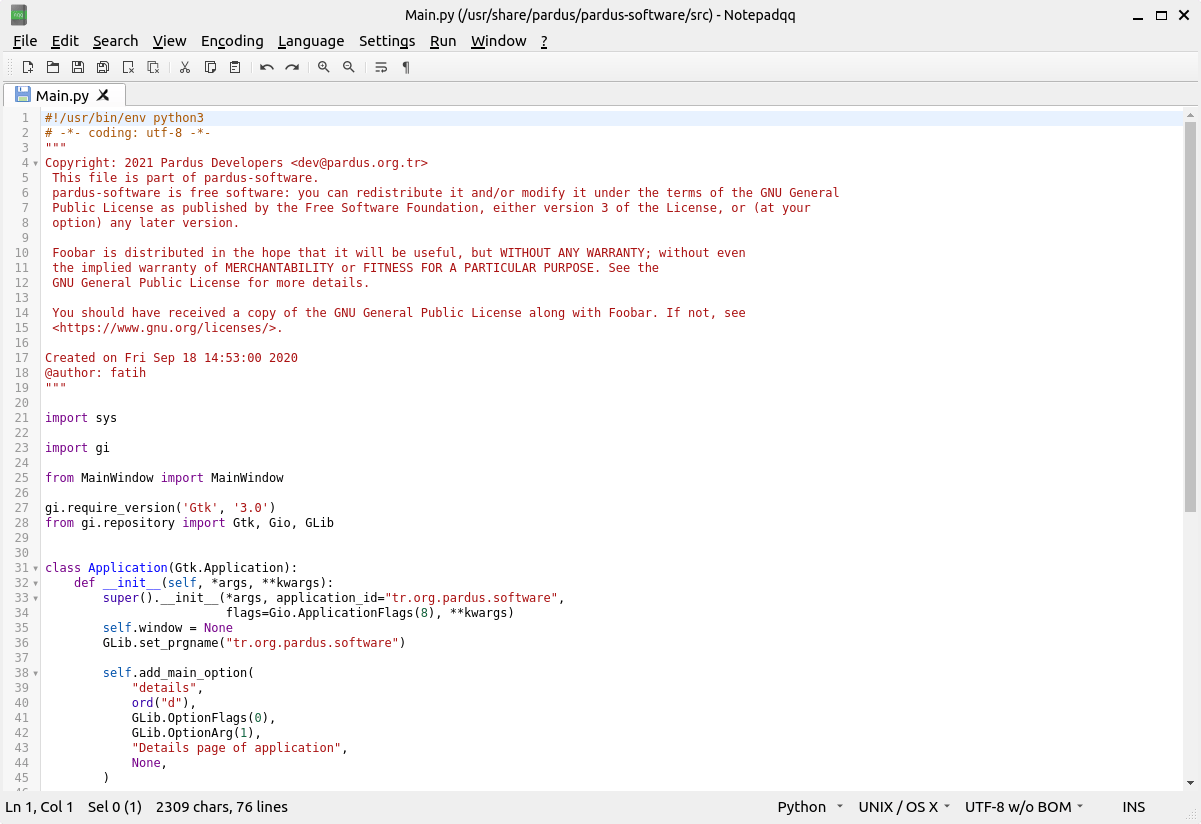Toggle word wrap in toolbar
This screenshot has width=1201, height=824.
381,67
